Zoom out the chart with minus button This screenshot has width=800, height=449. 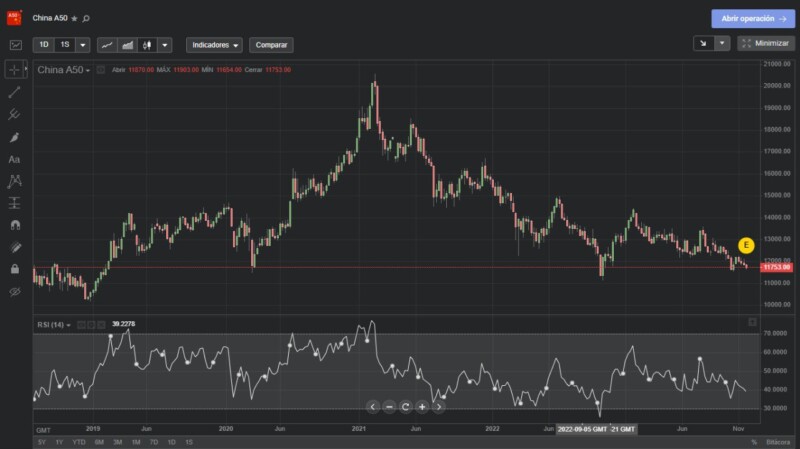pyautogui.click(x=389, y=407)
